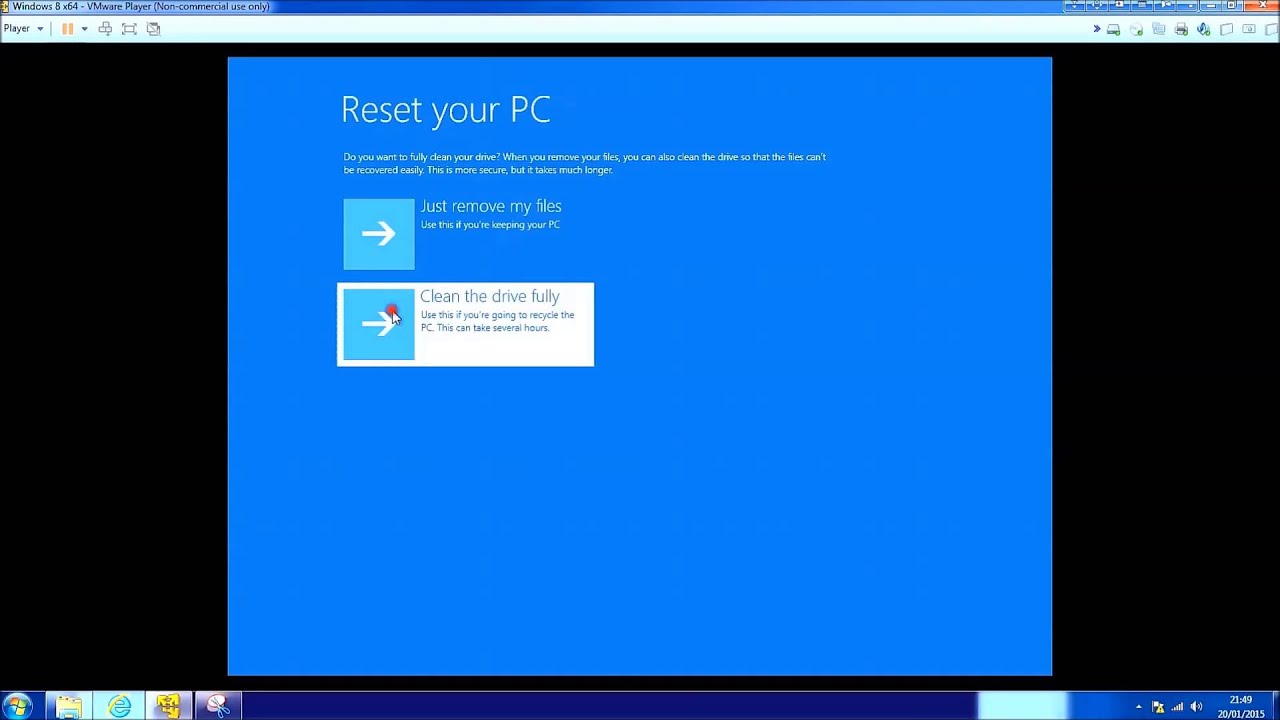Image resolution: width=1280 pixels, height=720 pixels.
Task: Select the Clean the drive fully heading
Action: click(x=490, y=297)
